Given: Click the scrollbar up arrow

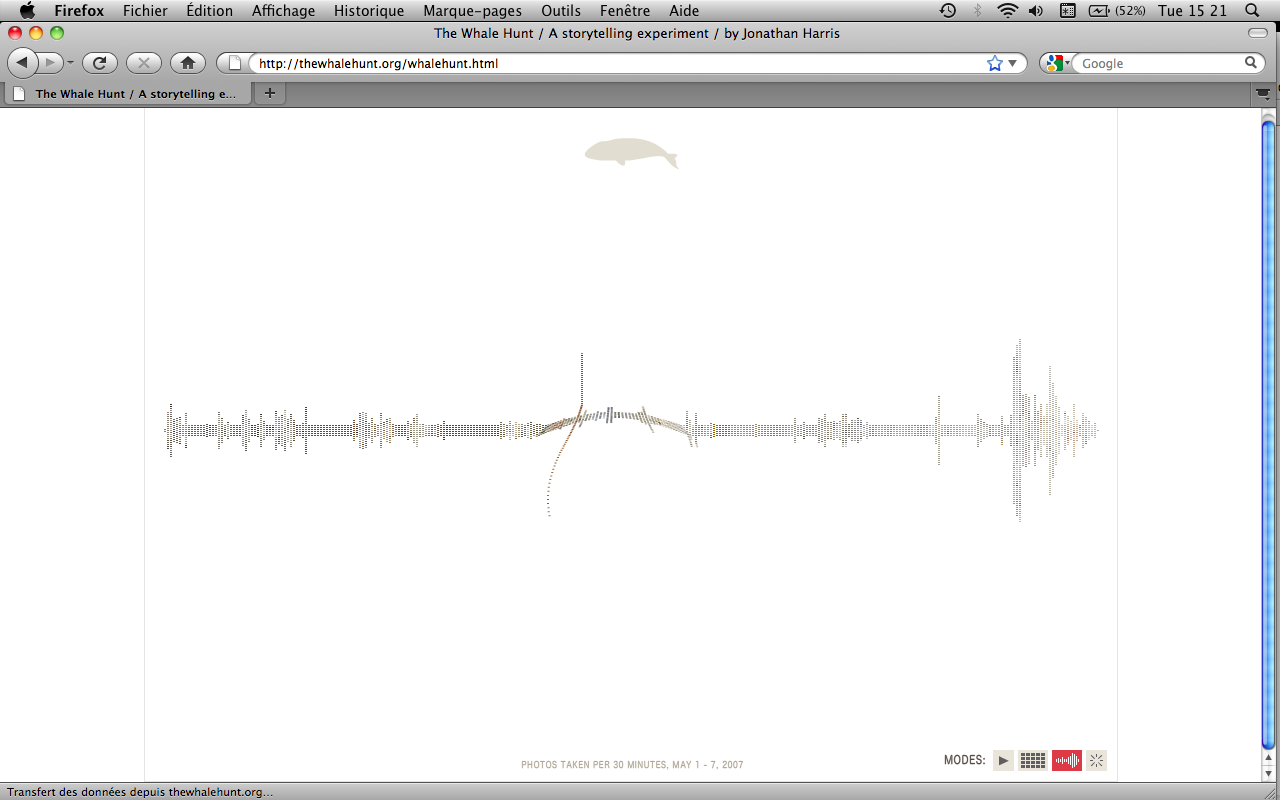Looking at the screenshot, I should [x=1269, y=759].
